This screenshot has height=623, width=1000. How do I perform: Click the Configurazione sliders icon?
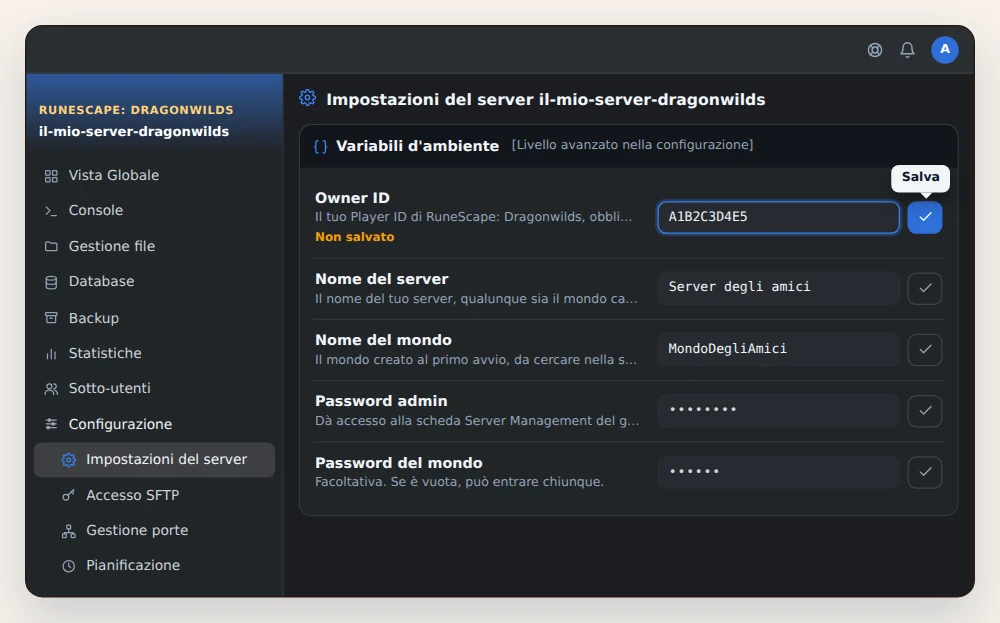pyautogui.click(x=51, y=424)
